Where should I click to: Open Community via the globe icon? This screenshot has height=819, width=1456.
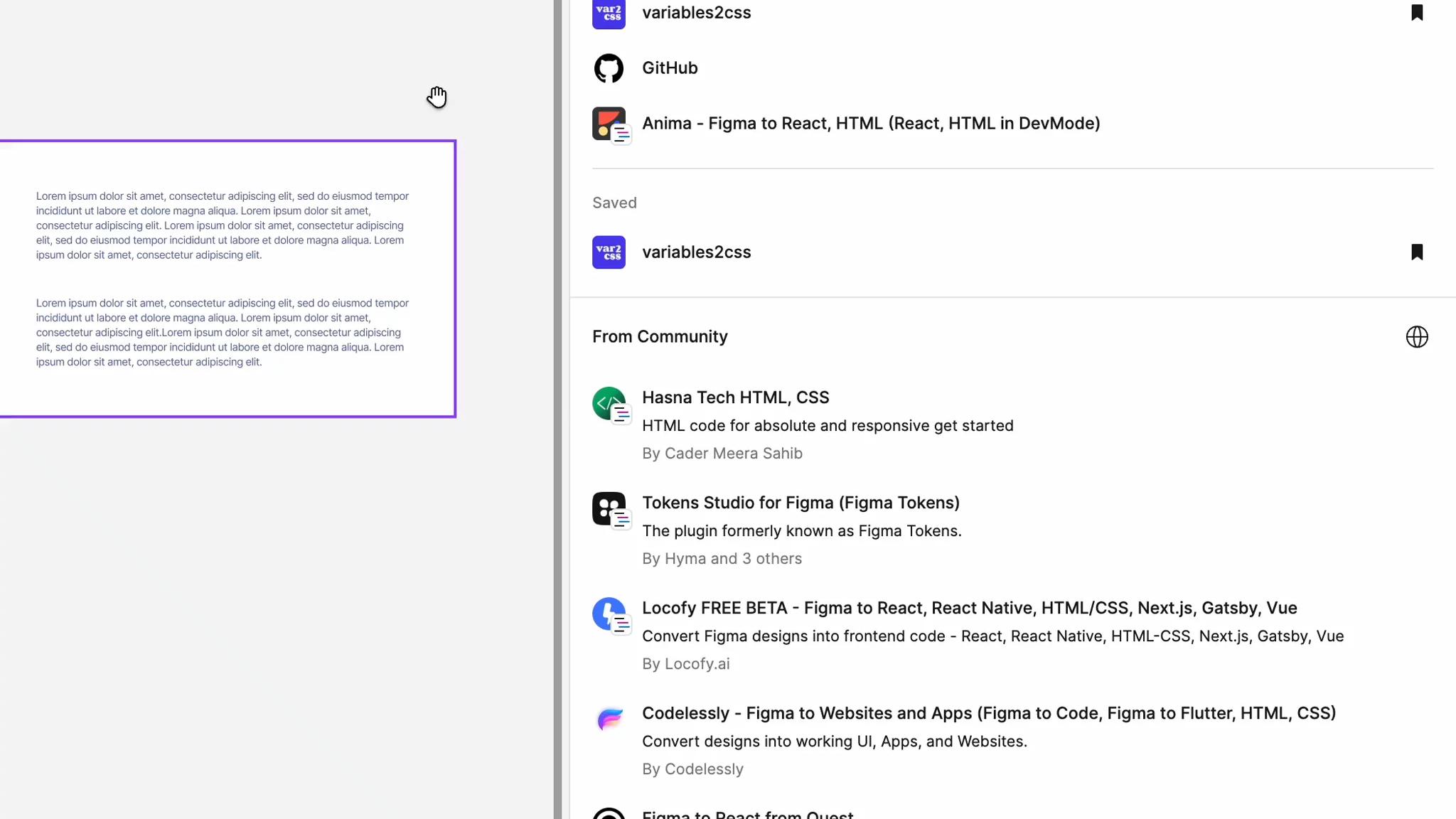[x=1417, y=336]
